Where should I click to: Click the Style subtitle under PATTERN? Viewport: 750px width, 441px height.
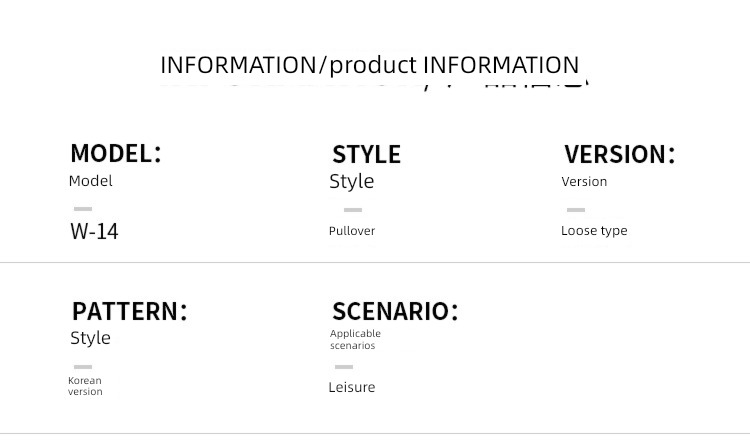point(90,339)
